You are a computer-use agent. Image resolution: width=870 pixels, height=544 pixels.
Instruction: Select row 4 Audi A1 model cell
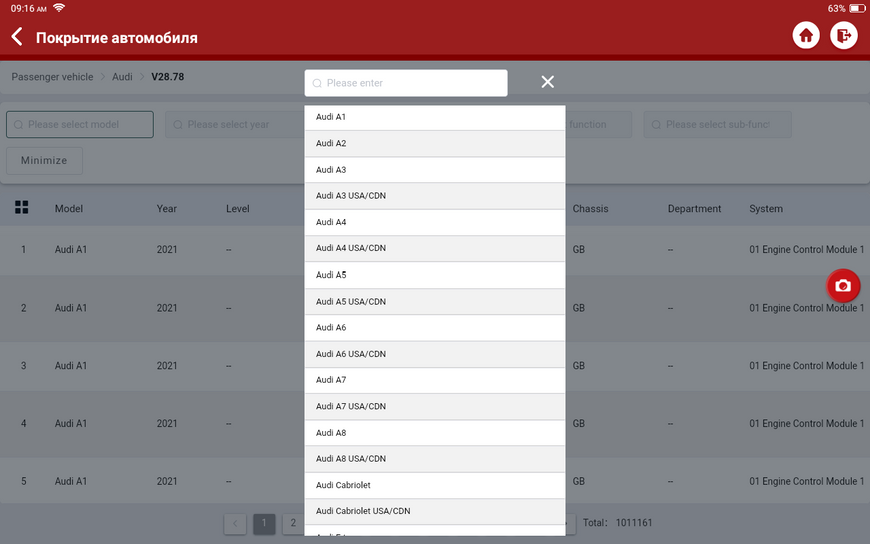pos(70,424)
